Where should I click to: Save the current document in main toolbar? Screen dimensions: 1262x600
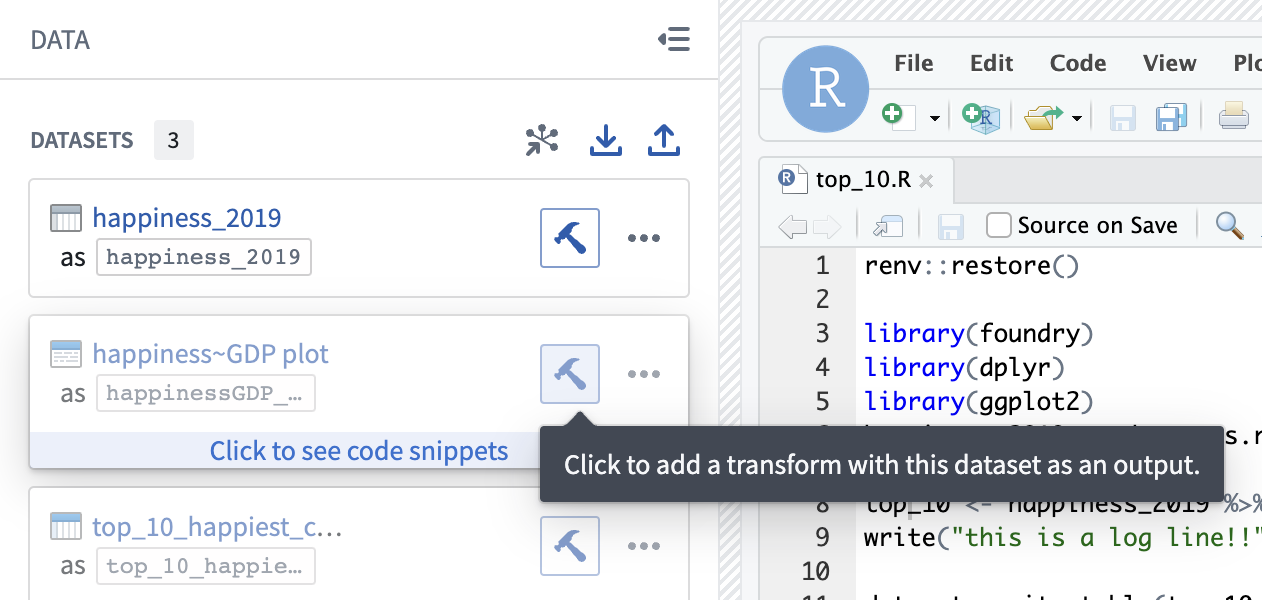pos(1123,118)
